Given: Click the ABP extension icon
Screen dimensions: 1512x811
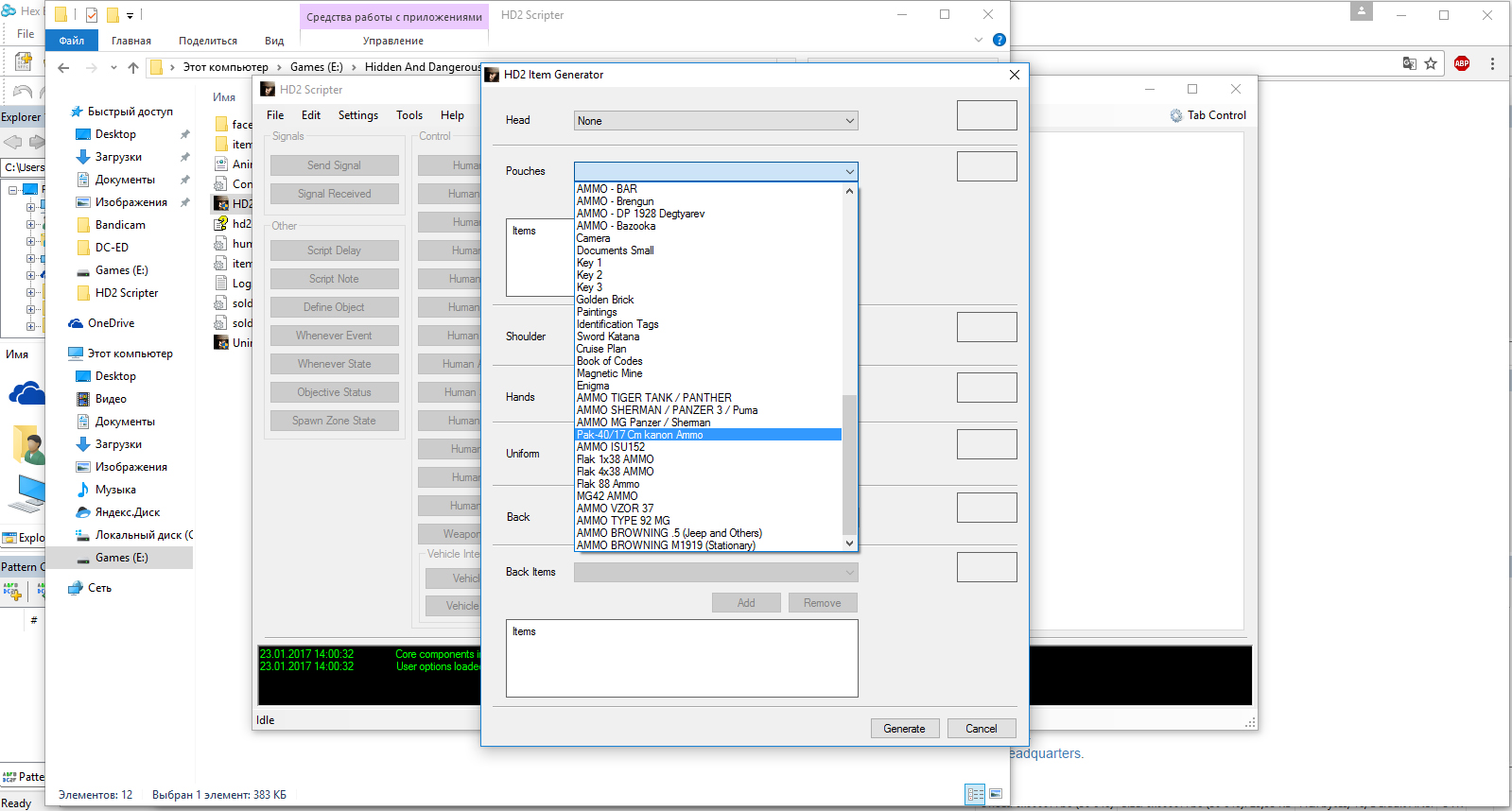Looking at the screenshot, I should pyautogui.click(x=1462, y=63).
